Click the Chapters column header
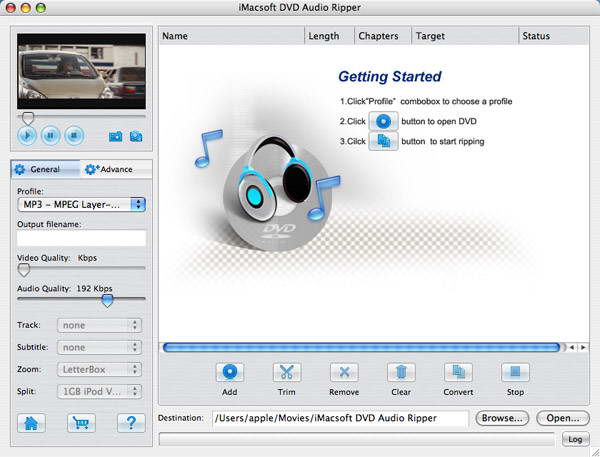 click(x=383, y=36)
